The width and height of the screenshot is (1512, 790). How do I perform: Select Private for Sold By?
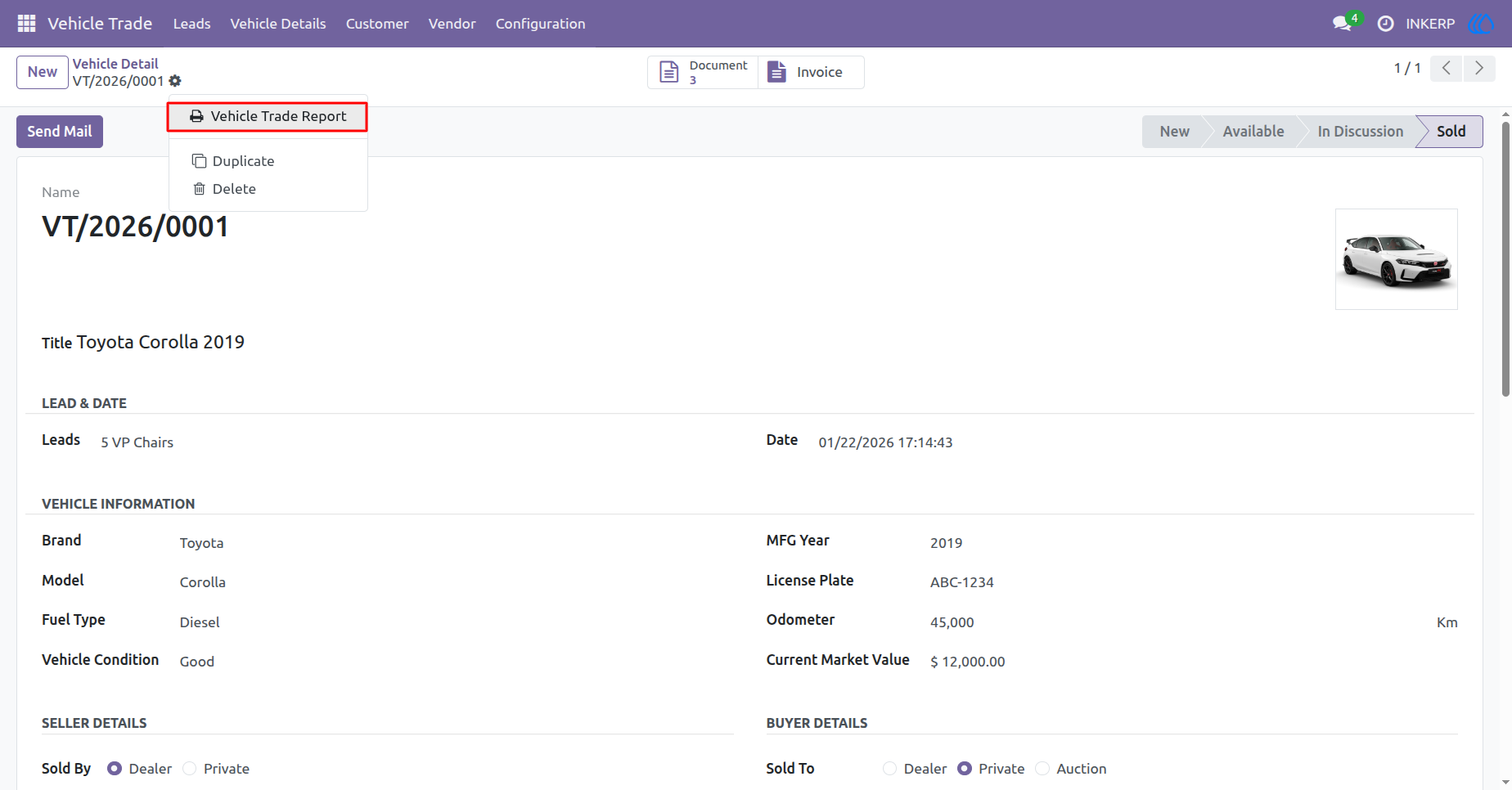[x=190, y=769]
